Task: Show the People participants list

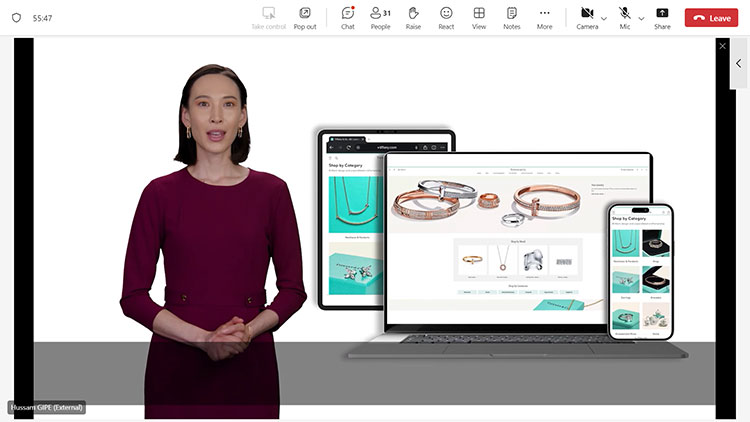Action: [x=380, y=17]
